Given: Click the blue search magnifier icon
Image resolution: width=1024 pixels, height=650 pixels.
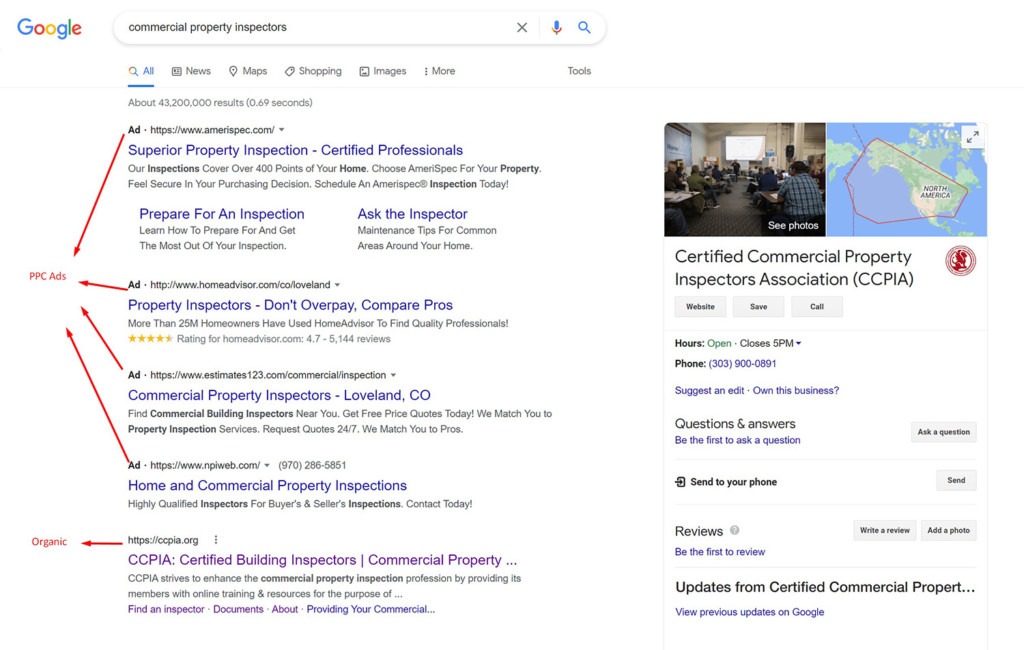Looking at the screenshot, I should click(584, 27).
